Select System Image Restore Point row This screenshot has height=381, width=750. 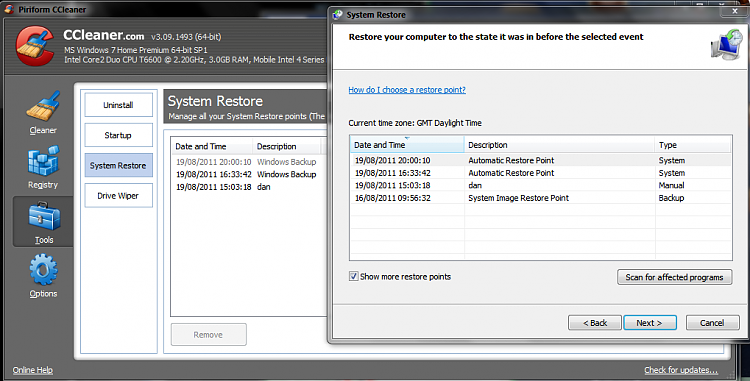(540, 198)
